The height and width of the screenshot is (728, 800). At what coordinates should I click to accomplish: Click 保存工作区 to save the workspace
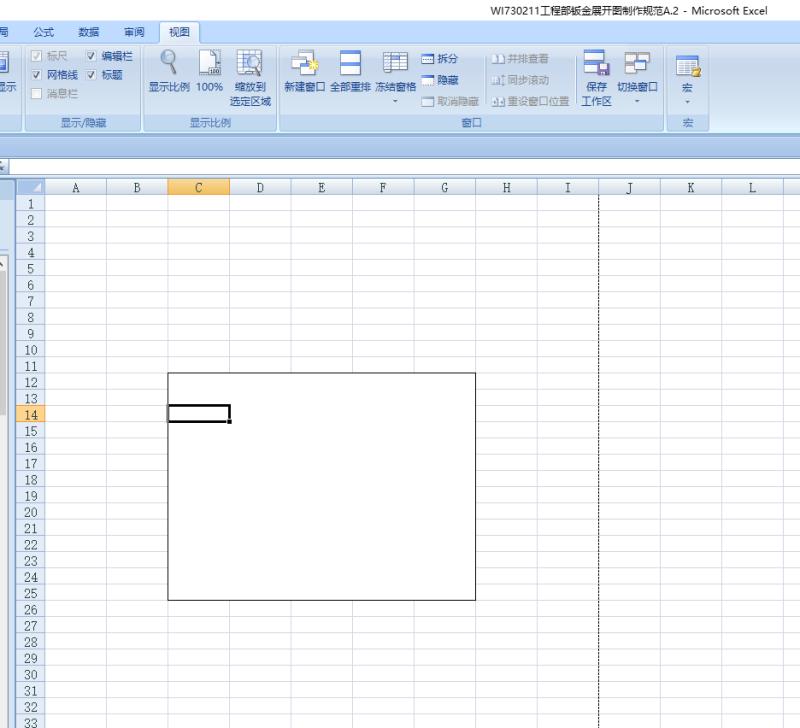pyautogui.click(x=596, y=78)
